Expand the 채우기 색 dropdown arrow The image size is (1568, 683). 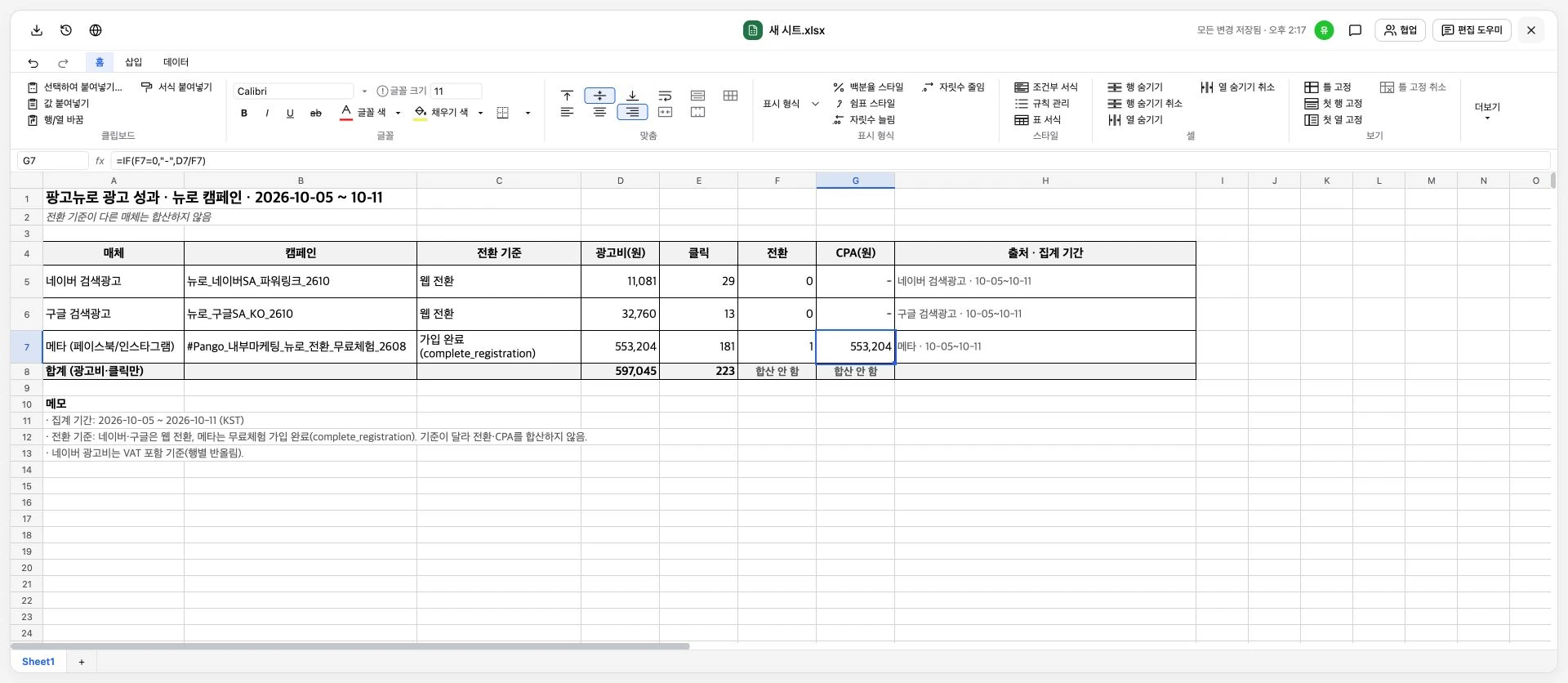tap(480, 113)
